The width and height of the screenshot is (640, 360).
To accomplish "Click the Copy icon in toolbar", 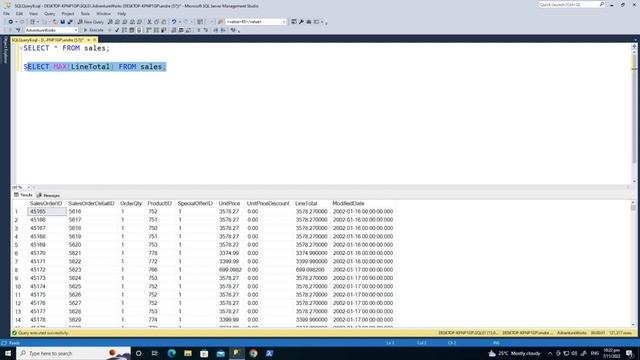I will [x=157, y=22].
